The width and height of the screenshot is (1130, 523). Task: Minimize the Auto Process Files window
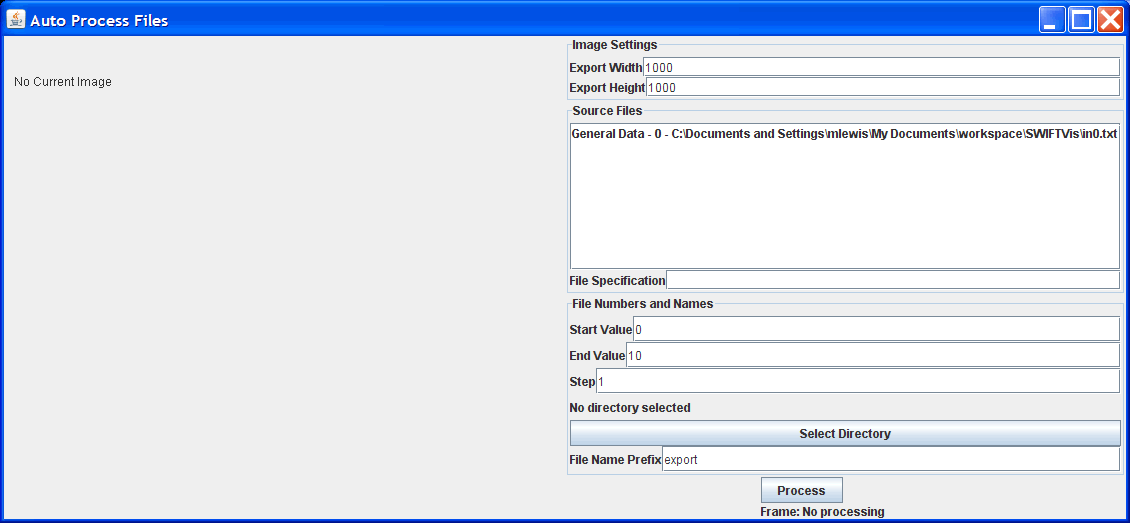coord(1051,19)
